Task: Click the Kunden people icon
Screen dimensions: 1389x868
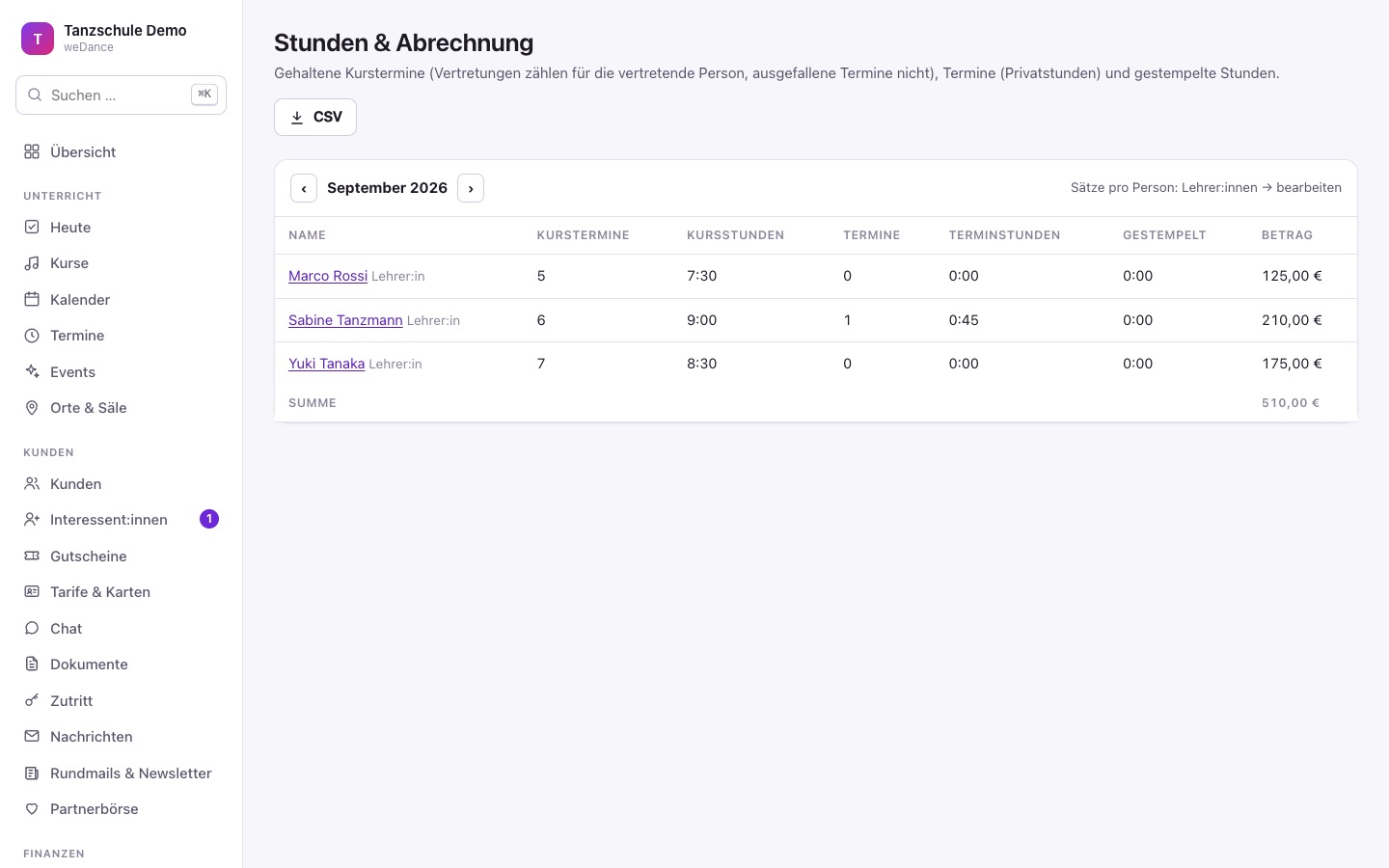Action: (32, 484)
